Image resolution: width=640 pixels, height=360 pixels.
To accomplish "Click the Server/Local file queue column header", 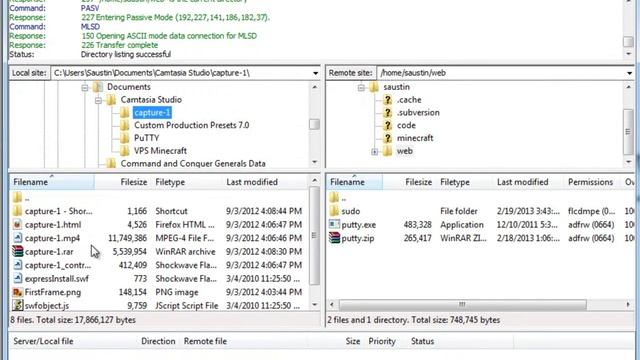I will pyautogui.click(x=43, y=341).
